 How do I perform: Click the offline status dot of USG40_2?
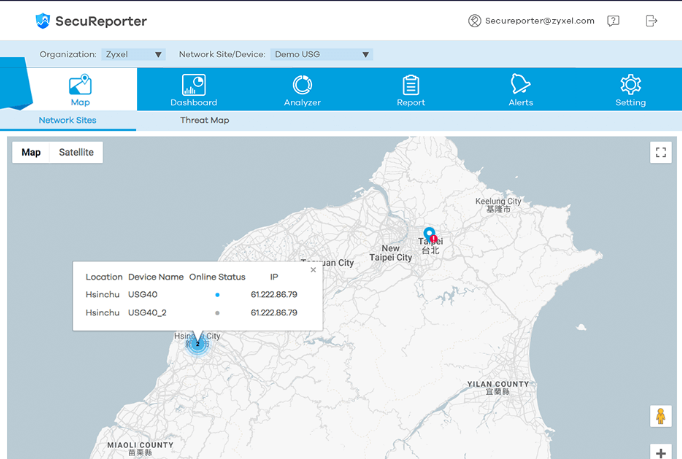pos(217,313)
